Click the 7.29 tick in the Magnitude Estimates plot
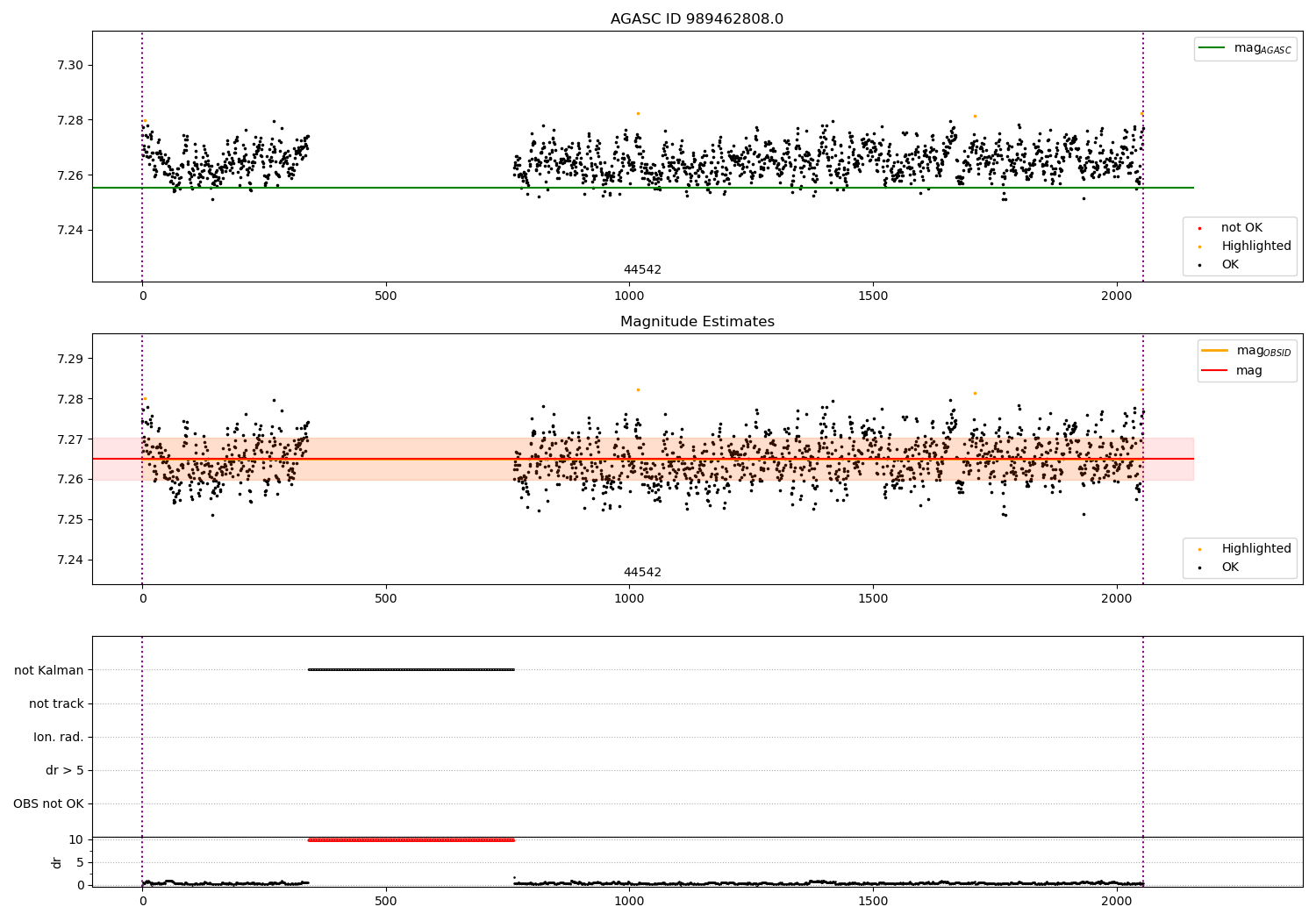 (69, 360)
